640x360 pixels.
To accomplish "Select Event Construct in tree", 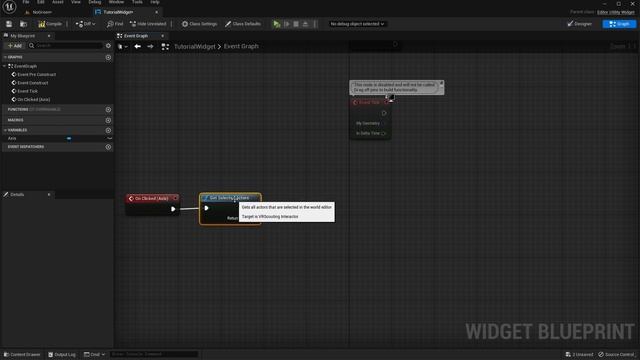I will click(32, 83).
